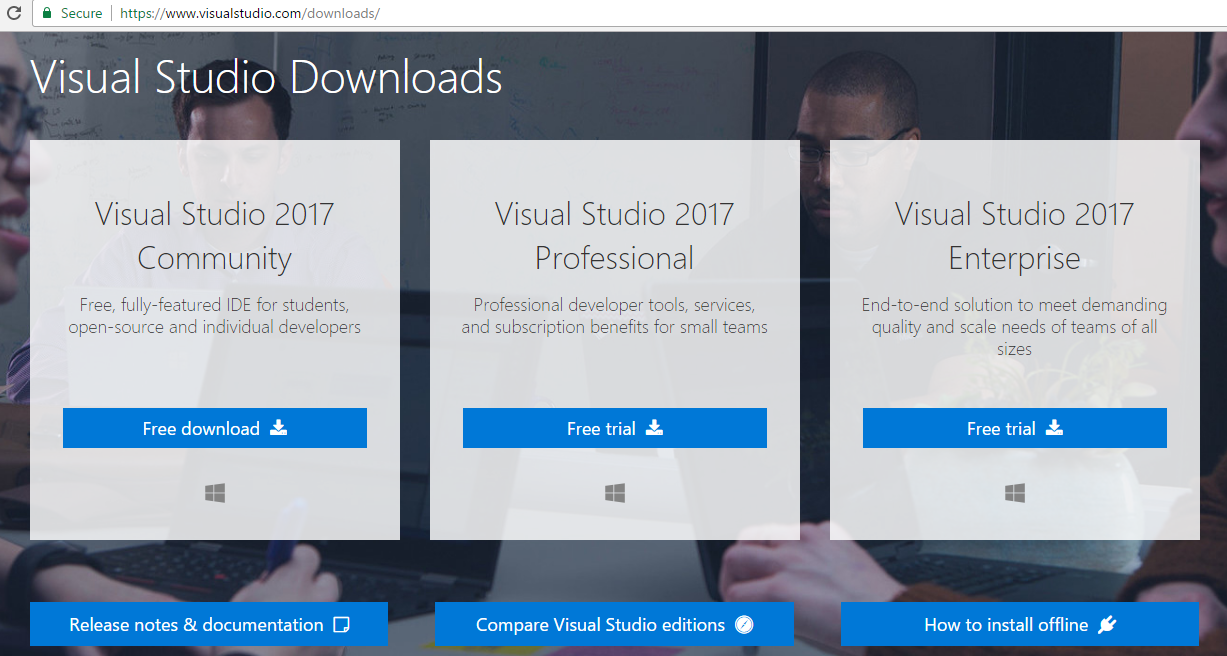Click the 'Free, fully-featured IDE for students' description
The width and height of the screenshot is (1227, 656).
215,315
